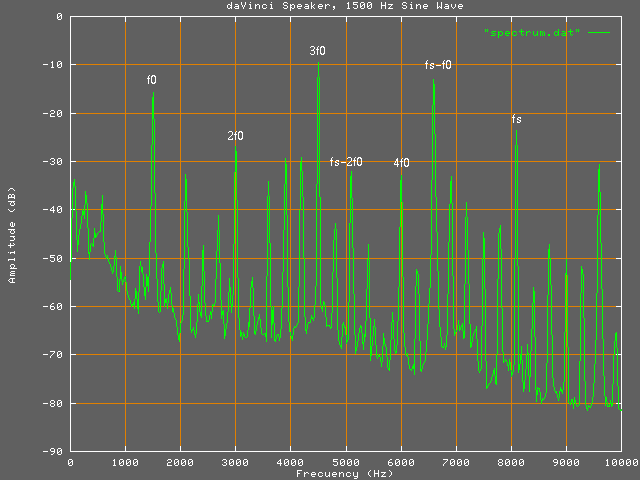Click the -50 y-axis tick label
The width and height of the screenshot is (640, 480).
(53, 258)
